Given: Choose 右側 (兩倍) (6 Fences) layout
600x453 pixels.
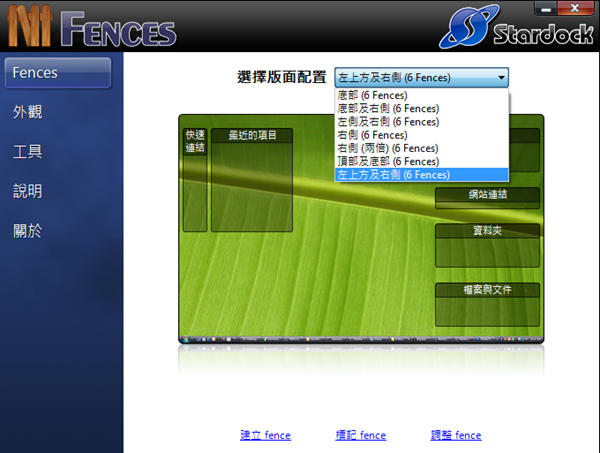Looking at the screenshot, I should (421, 148).
